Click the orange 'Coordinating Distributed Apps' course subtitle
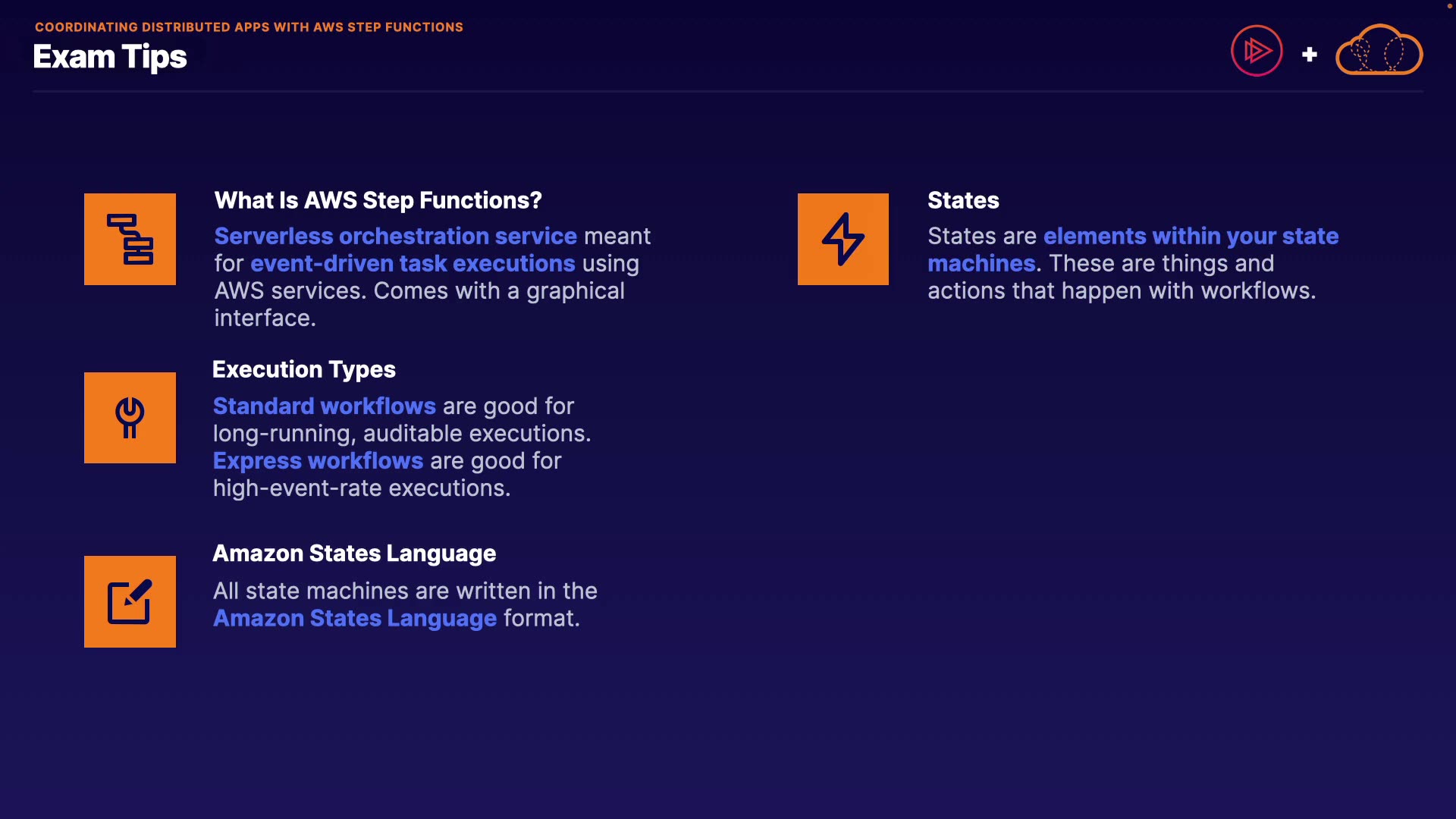The width and height of the screenshot is (1456, 819). tap(249, 27)
